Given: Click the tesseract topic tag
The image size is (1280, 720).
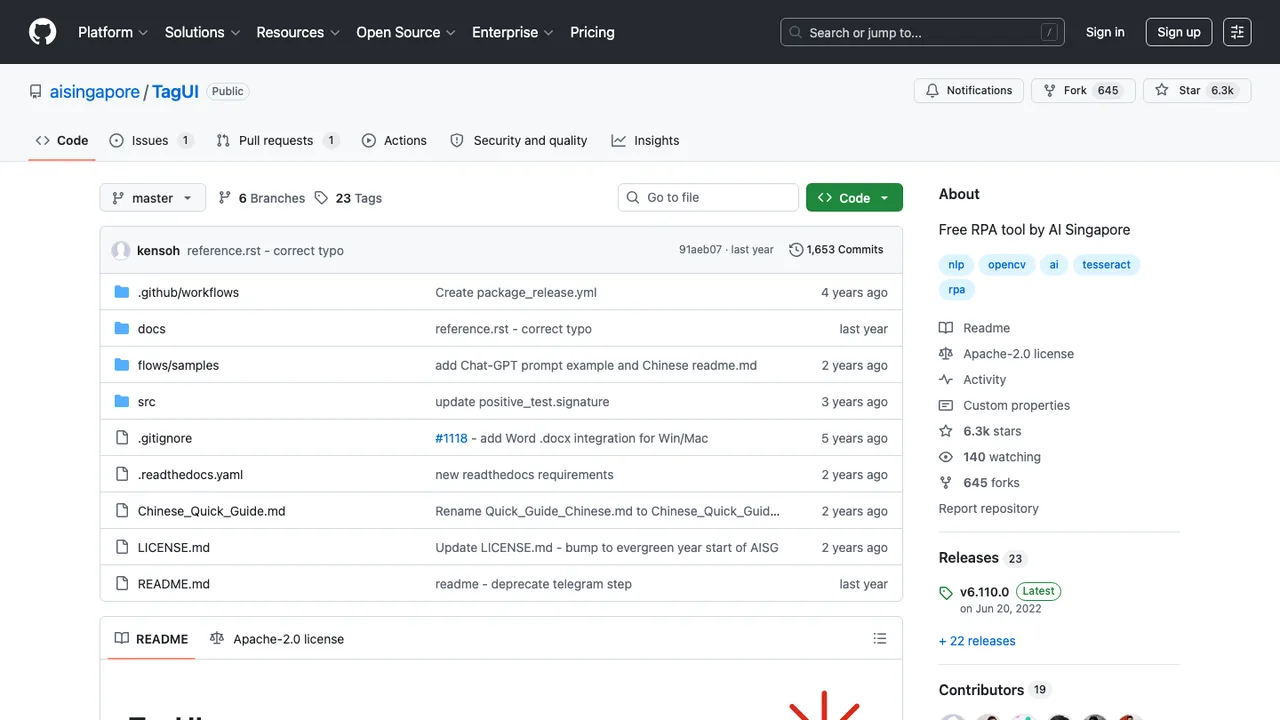Looking at the screenshot, I should (x=1106, y=265).
